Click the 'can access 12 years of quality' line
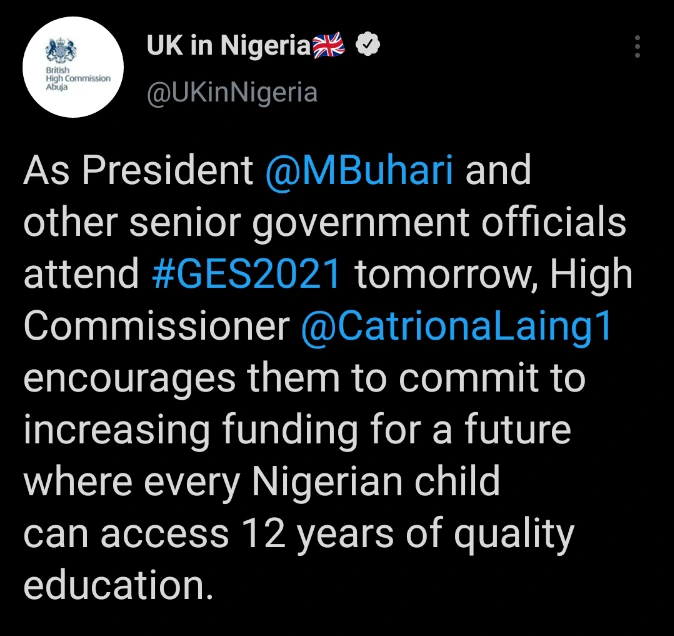This screenshot has height=636, width=674. tap(298, 535)
